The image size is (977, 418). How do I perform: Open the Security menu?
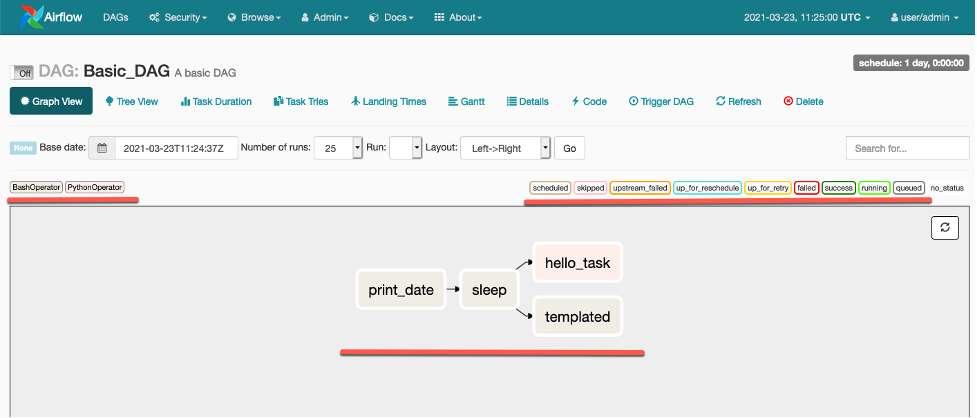(x=178, y=18)
